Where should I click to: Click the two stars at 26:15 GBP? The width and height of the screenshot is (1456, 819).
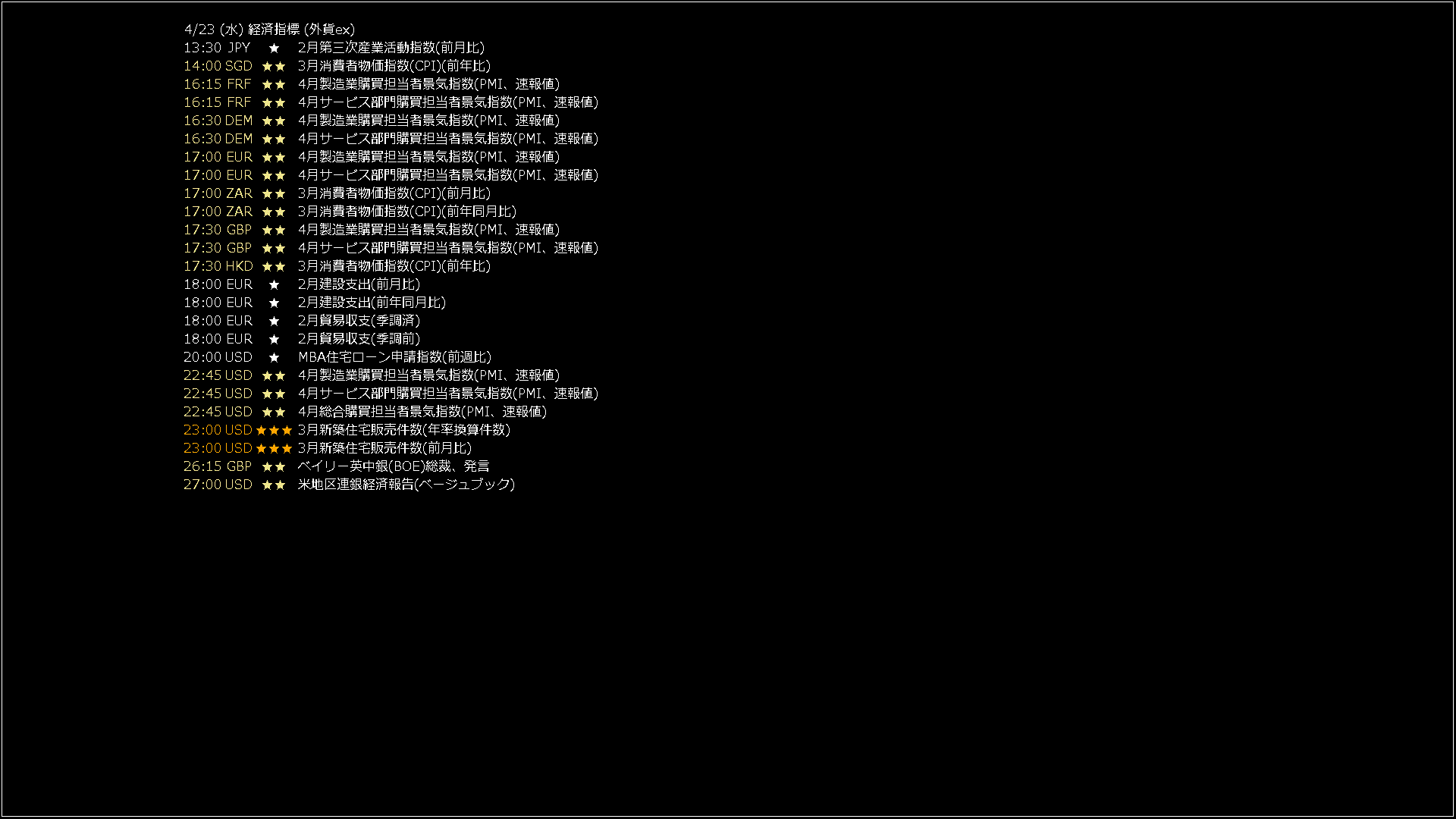pyautogui.click(x=274, y=466)
